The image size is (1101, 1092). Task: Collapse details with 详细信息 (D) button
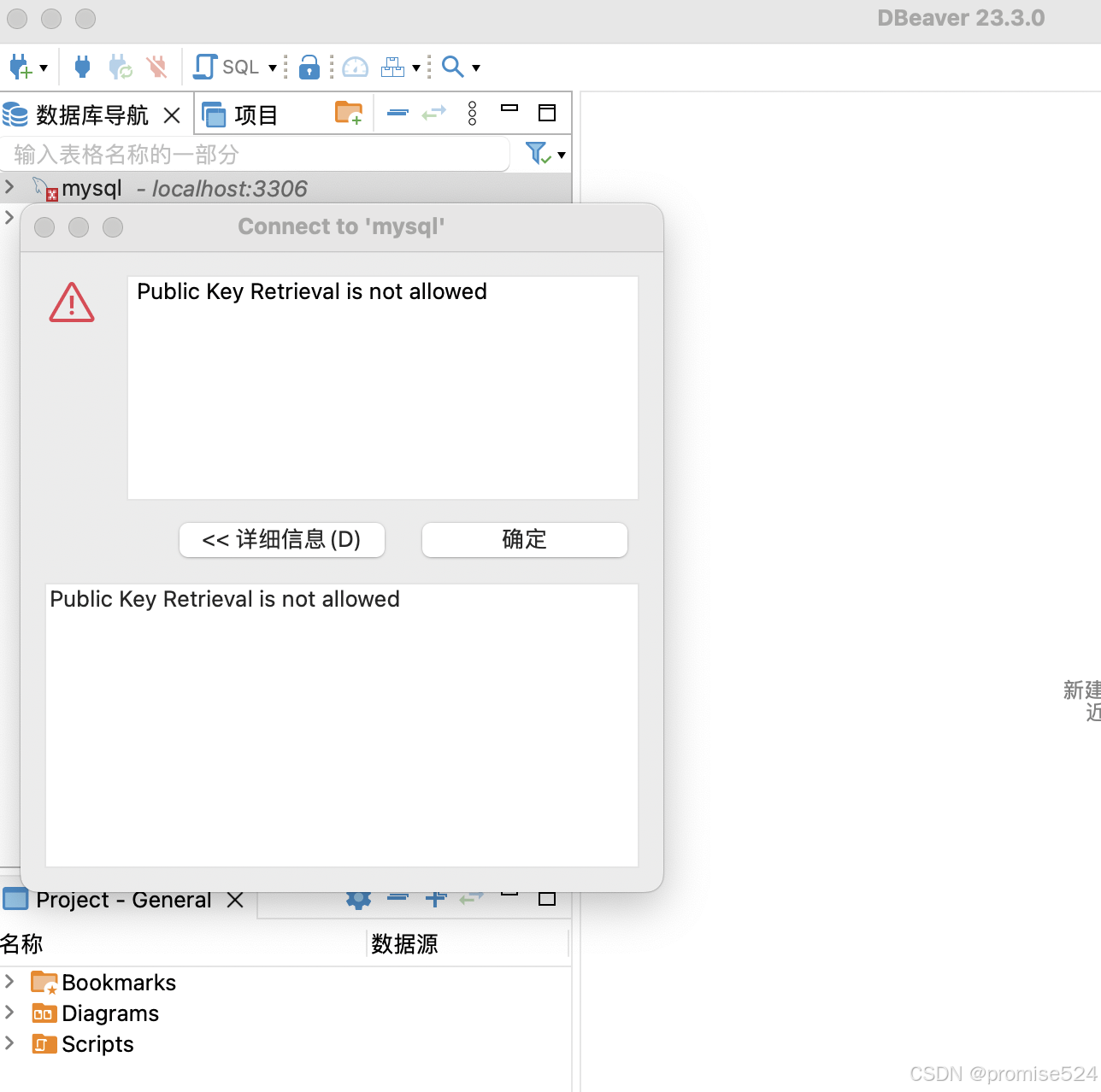tap(282, 540)
